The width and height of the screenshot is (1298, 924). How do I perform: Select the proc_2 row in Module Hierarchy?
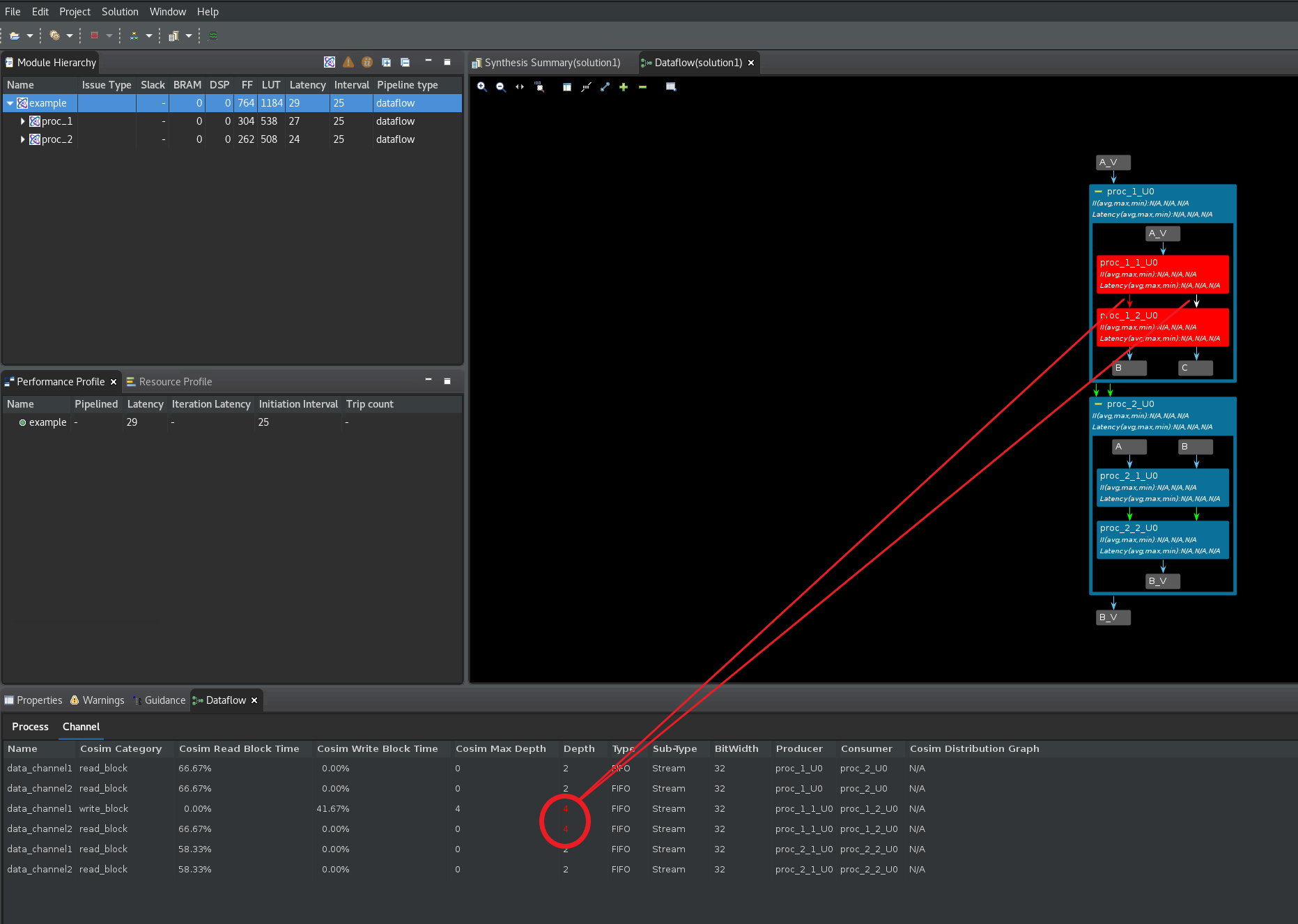coord(232,139)
